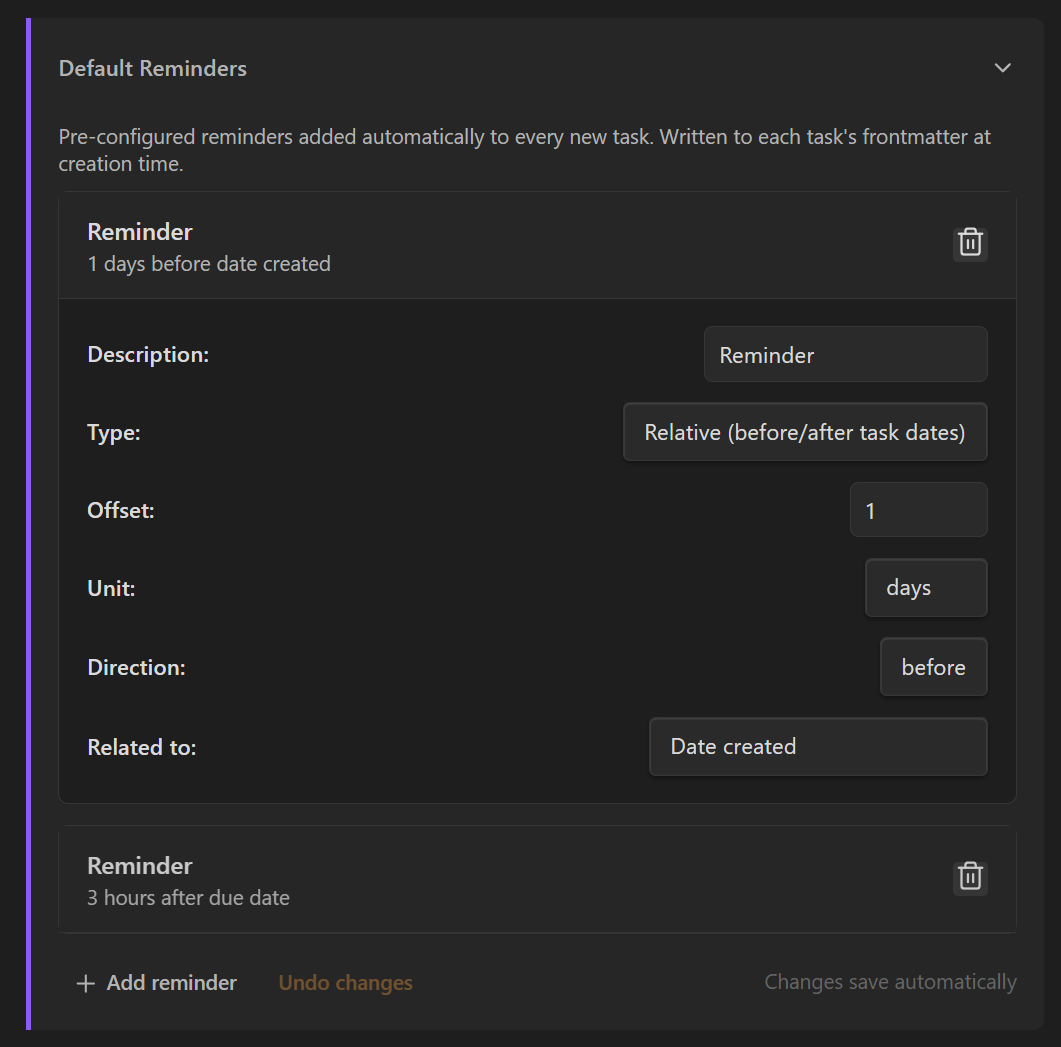
Task: Delete the "3 hours after due date" reminder
Action: (969, 876)
